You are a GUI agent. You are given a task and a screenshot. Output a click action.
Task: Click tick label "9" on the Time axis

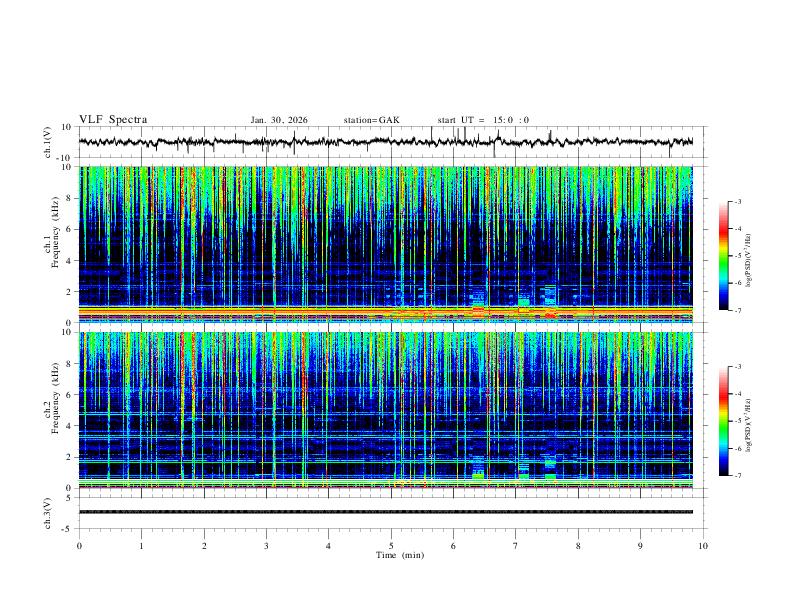tap(640, 546)
